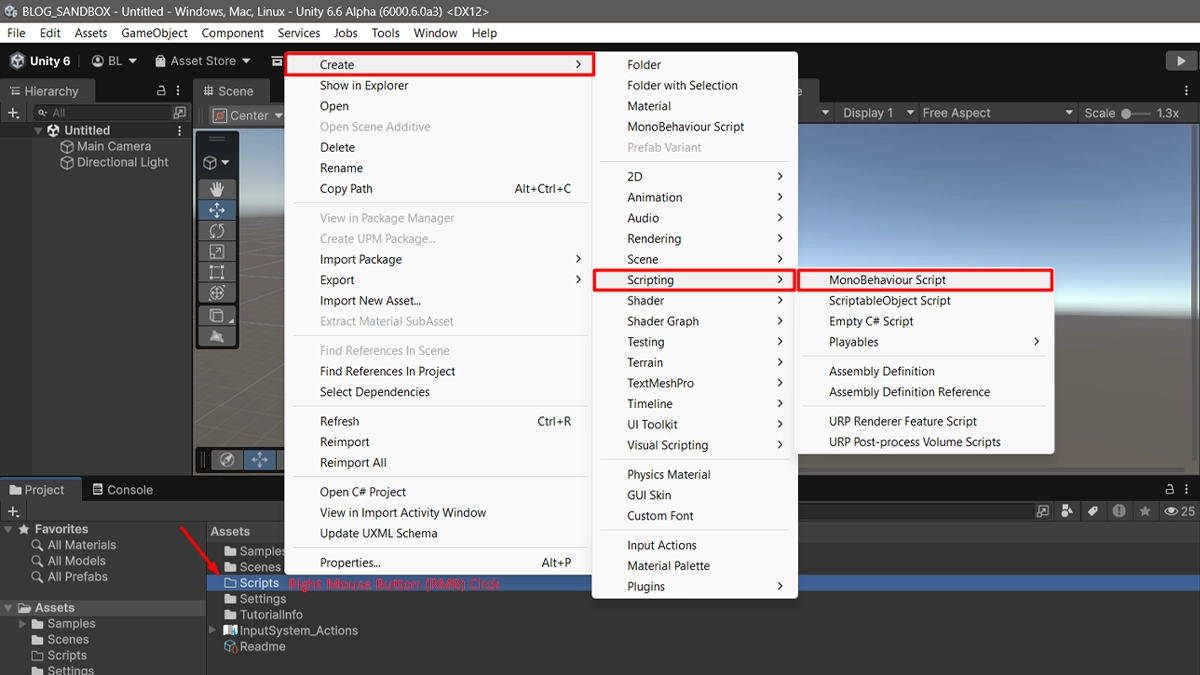Select the Scale tool in Scene toolbar
1200x675 pixels.
pos(217,252)
